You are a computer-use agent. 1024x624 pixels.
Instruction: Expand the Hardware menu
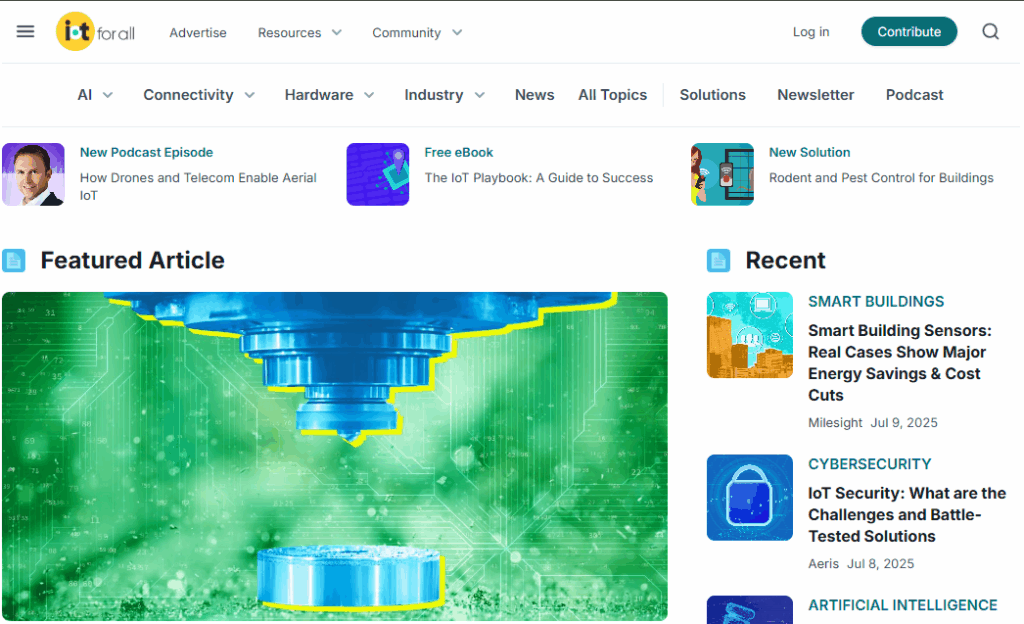[x=330, y=95]
